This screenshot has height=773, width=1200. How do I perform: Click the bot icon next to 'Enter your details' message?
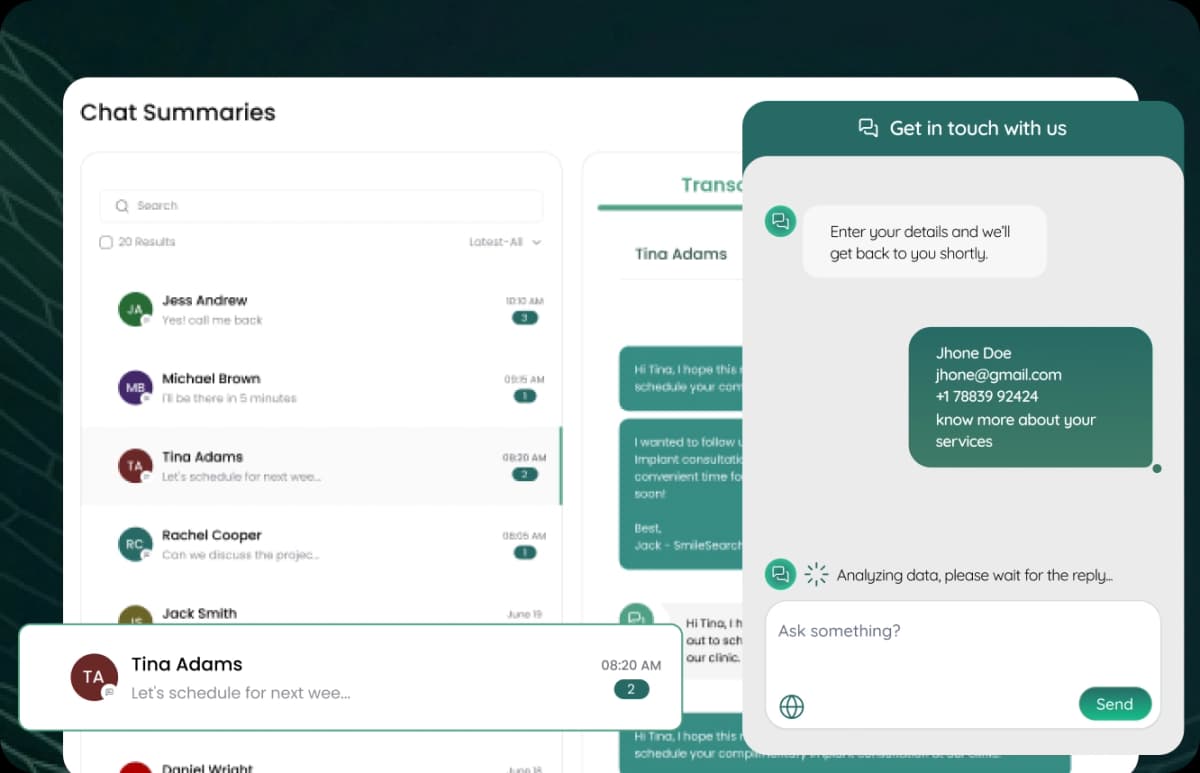(781, 221)
